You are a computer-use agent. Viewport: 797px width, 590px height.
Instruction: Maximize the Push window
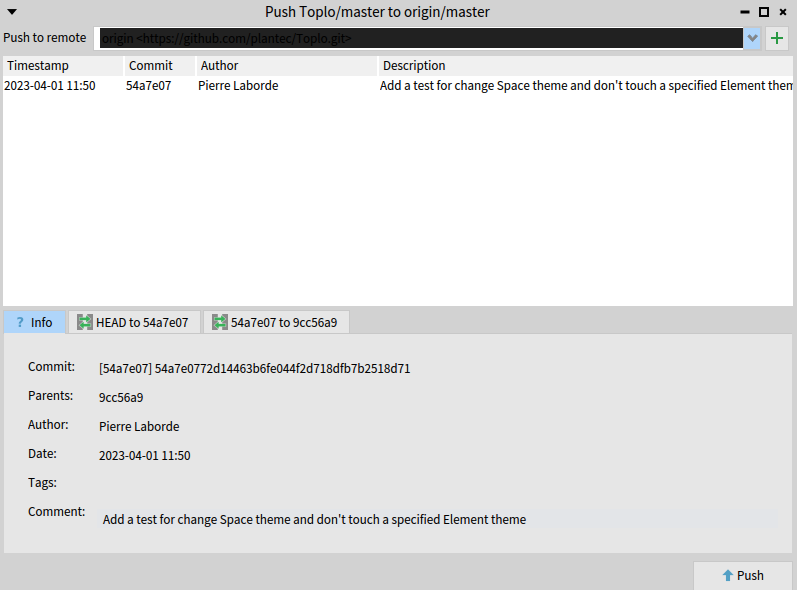coord(763,12)
